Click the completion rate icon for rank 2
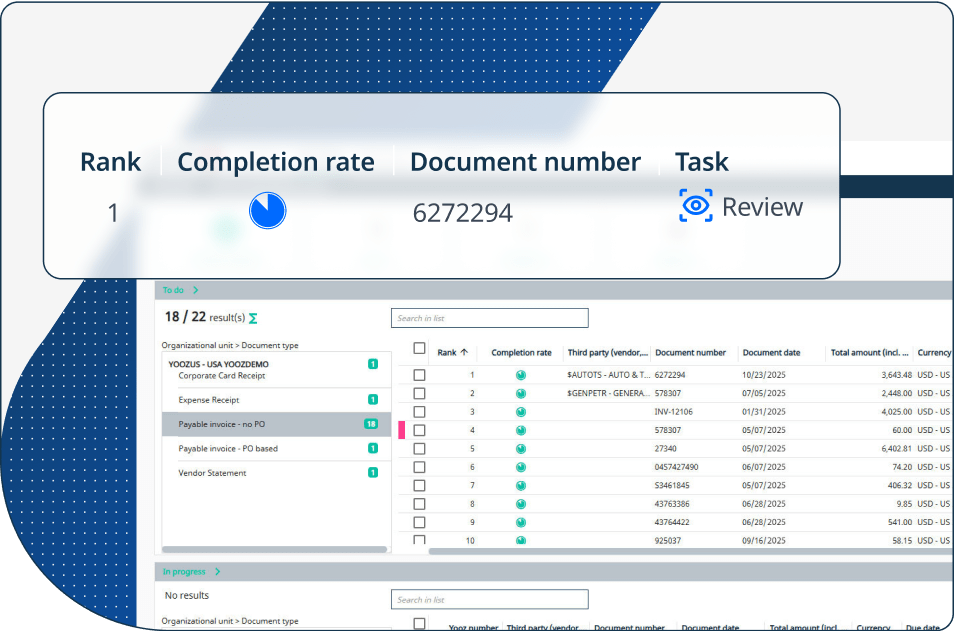Viewport: 954px width, 631px height. 521,394
